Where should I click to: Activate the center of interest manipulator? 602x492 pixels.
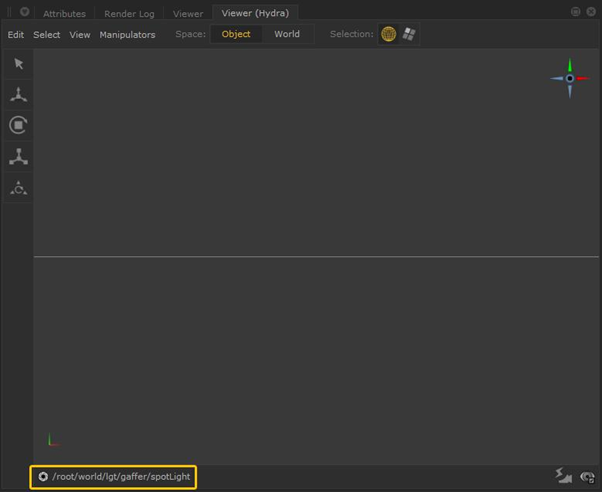point(18,188)
